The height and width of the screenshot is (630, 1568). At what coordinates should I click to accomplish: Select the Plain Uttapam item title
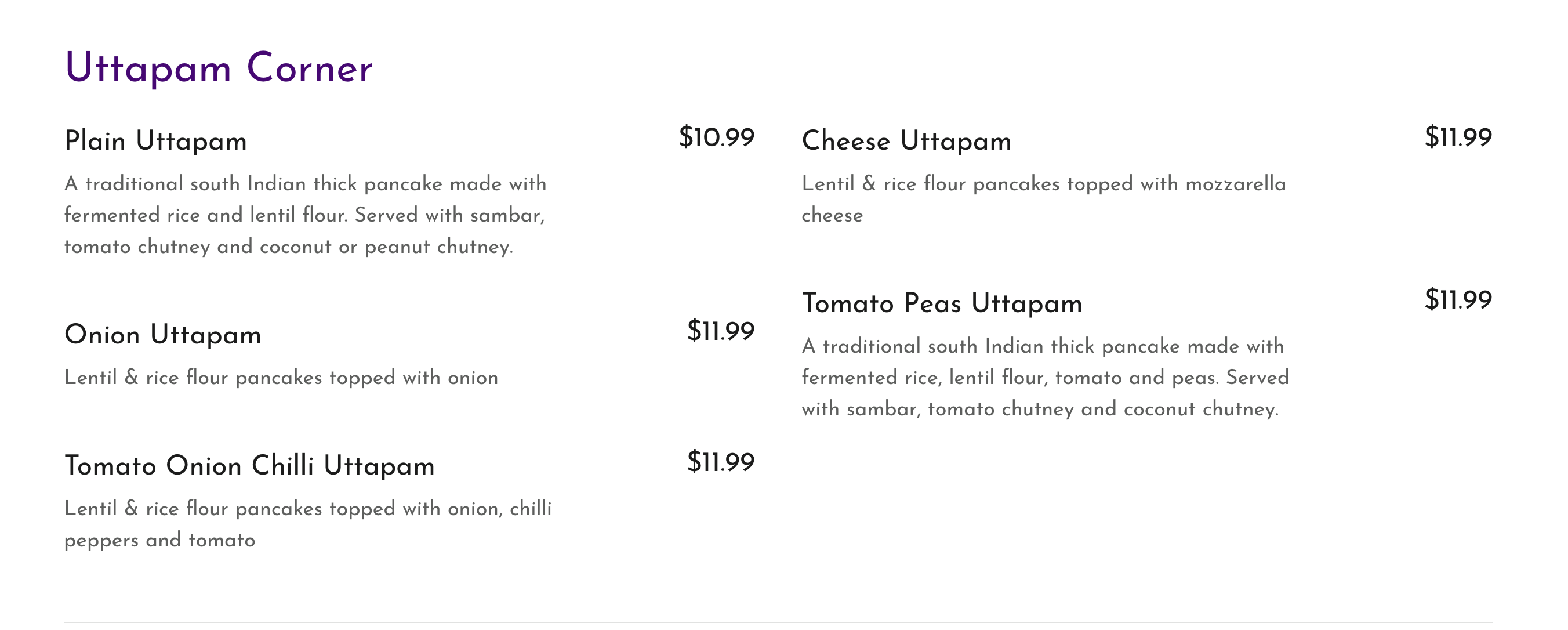click(155, 141)
